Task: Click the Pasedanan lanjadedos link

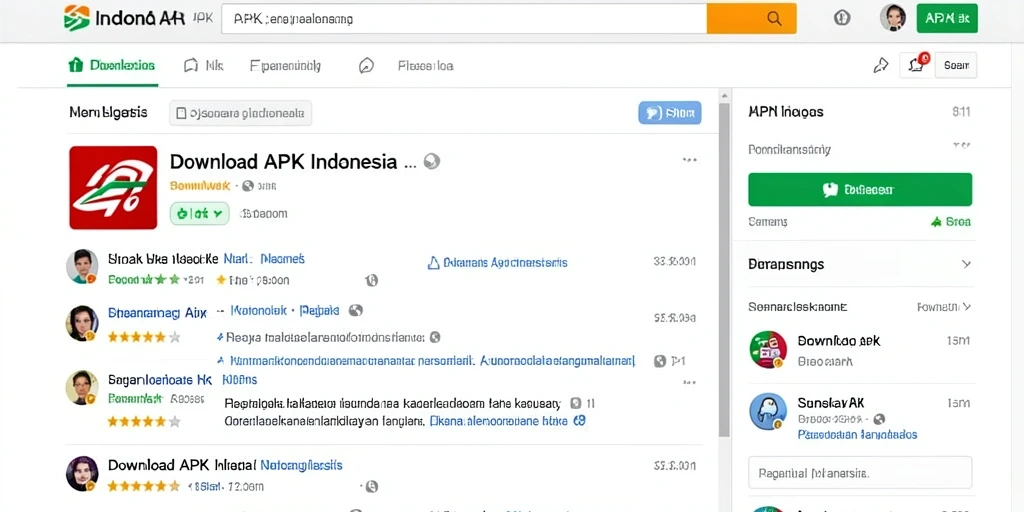Action: [x=857, y=434]
